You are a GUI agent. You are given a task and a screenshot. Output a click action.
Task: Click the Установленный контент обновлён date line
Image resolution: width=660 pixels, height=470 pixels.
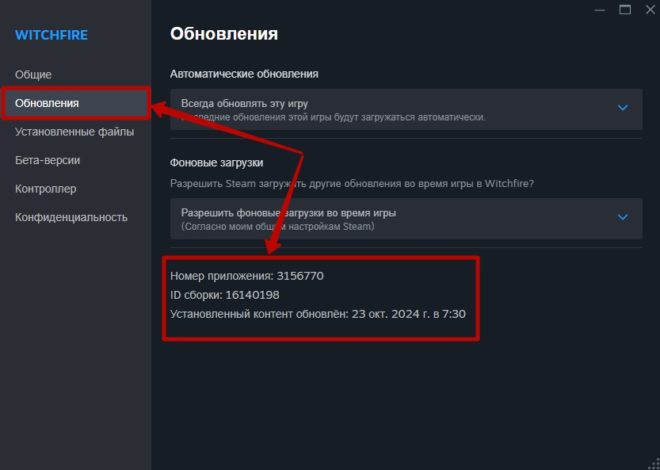pos(318,314)
